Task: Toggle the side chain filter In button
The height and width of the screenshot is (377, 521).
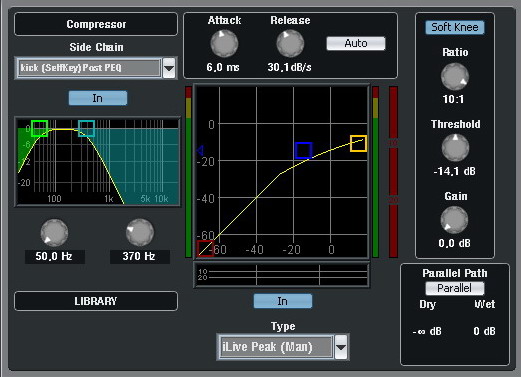Action: [x=98, y=98]
